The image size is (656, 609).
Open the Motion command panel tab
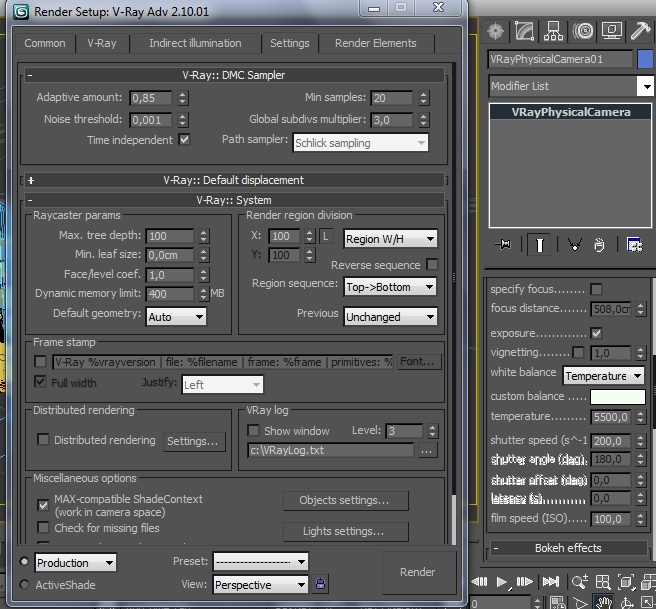pyautogui.click(x=583, y=31)
